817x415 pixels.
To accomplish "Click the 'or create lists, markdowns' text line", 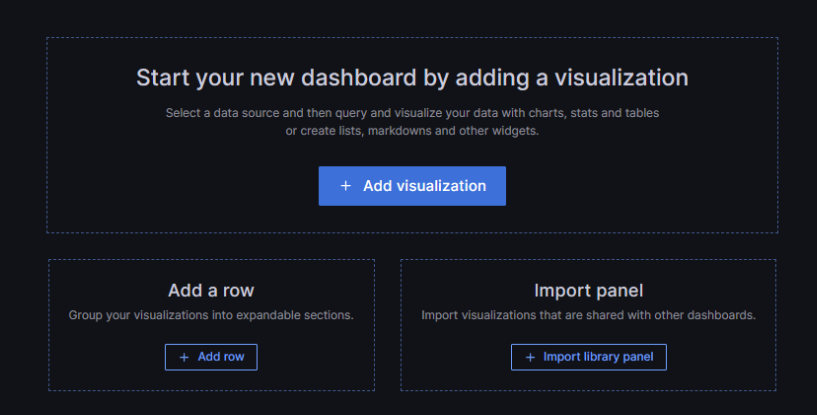I will tap(412, 131).
